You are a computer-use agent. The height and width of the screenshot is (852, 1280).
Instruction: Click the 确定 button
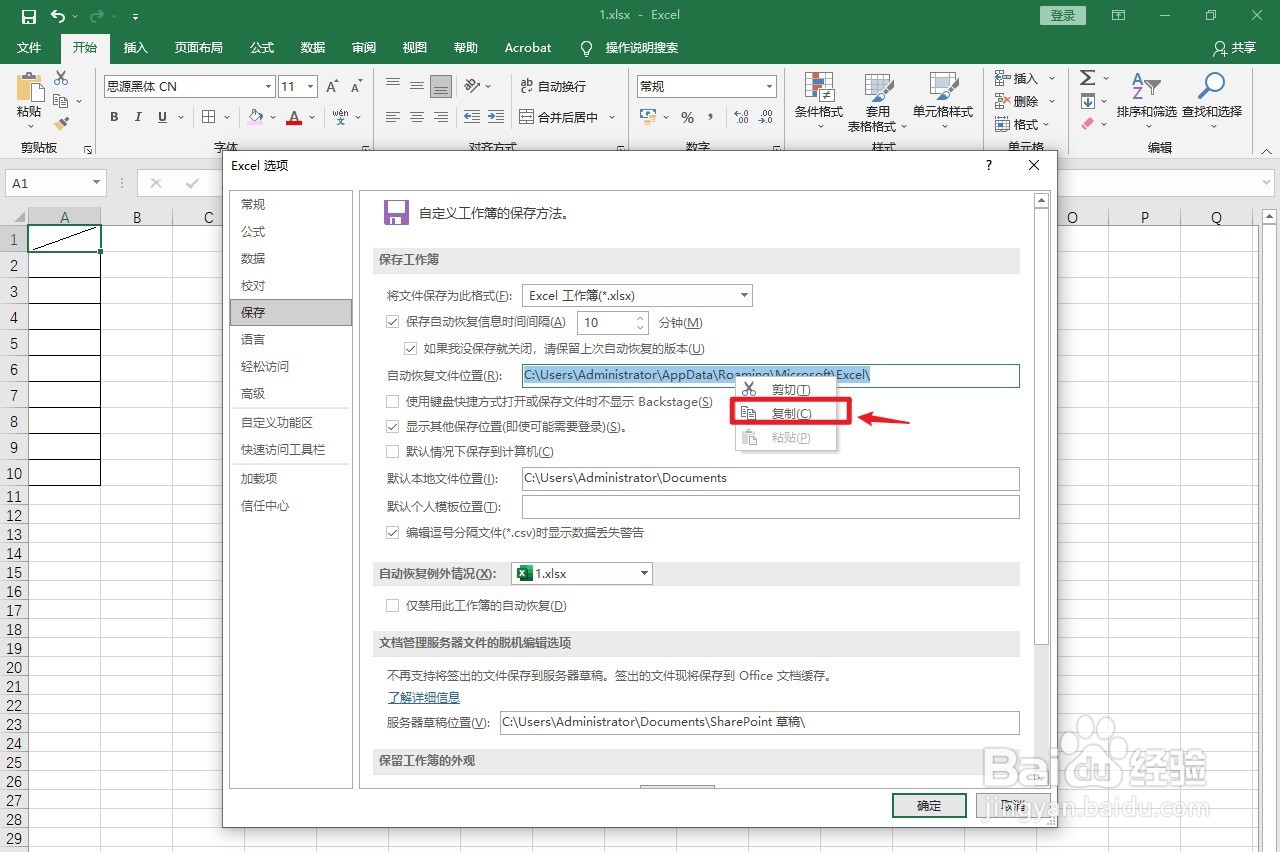928,805
